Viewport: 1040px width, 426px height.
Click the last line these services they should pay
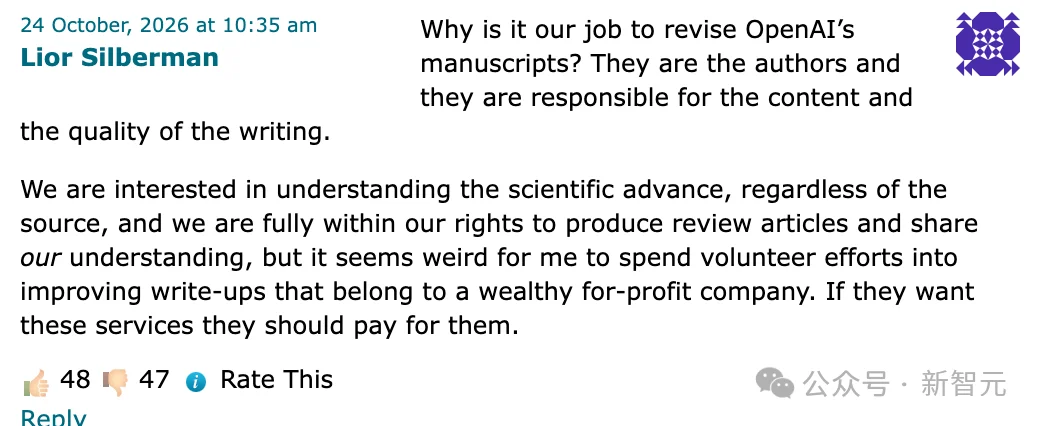(x=269, y=326)
